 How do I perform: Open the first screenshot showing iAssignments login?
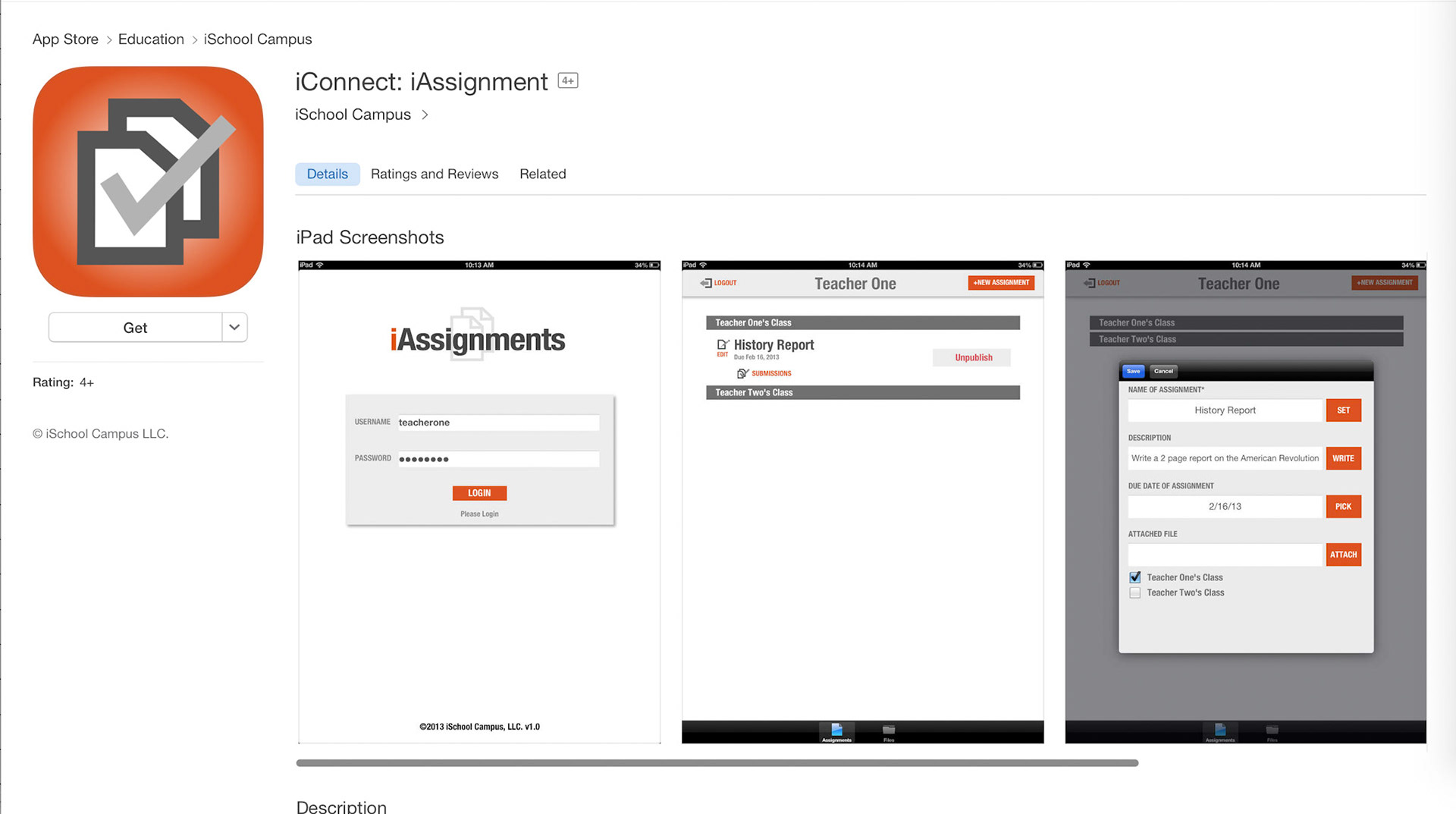[479, 501]
